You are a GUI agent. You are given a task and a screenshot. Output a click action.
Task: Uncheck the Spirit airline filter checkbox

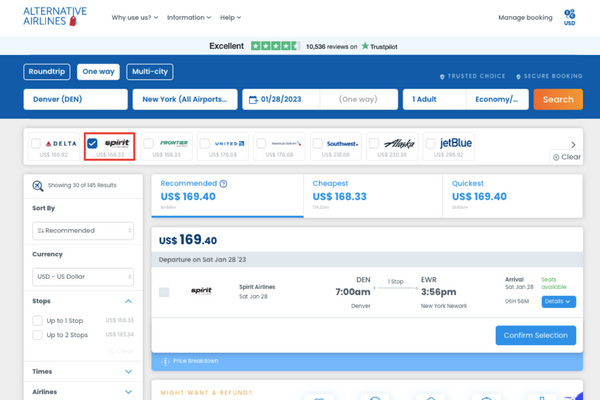(x=92, y=144)
